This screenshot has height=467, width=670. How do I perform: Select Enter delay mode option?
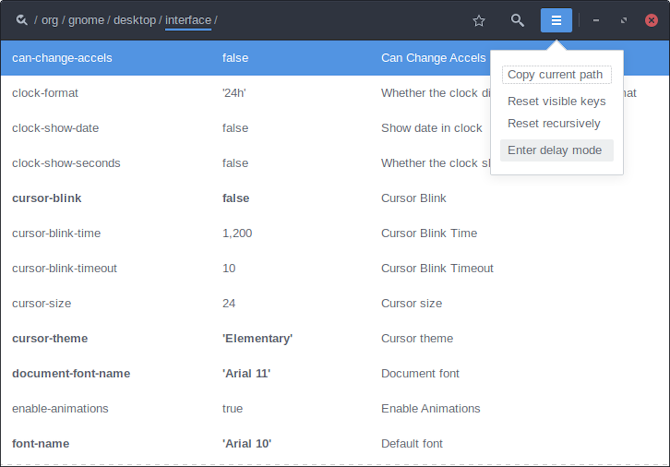555,150
